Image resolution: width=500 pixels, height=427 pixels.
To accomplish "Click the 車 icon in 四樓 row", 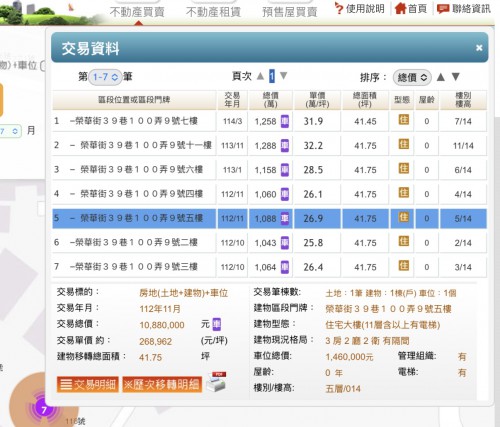I will click(285, 194).
